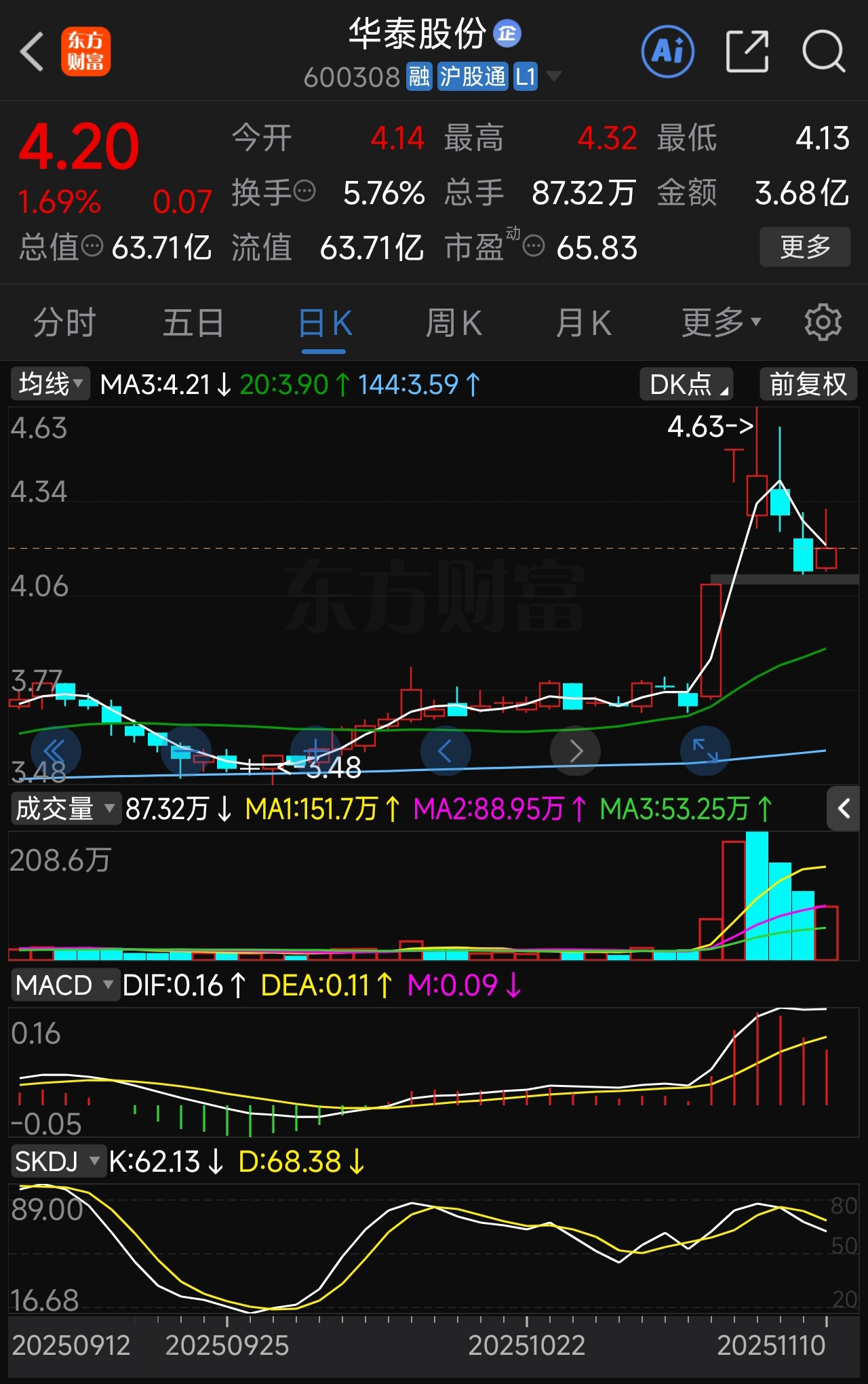
Task: Open the SKDJ indicator dropdown
Action: pos(58,1162)
